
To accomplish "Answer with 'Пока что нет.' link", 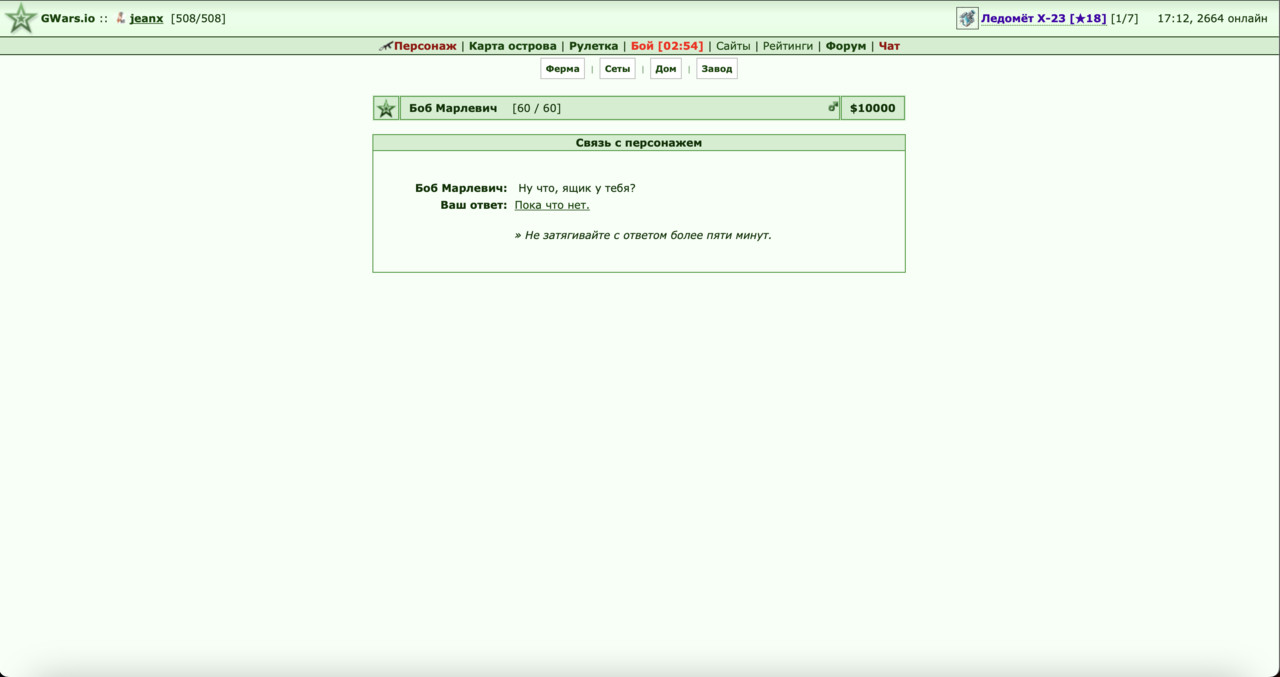I will (x=552, y=205).
